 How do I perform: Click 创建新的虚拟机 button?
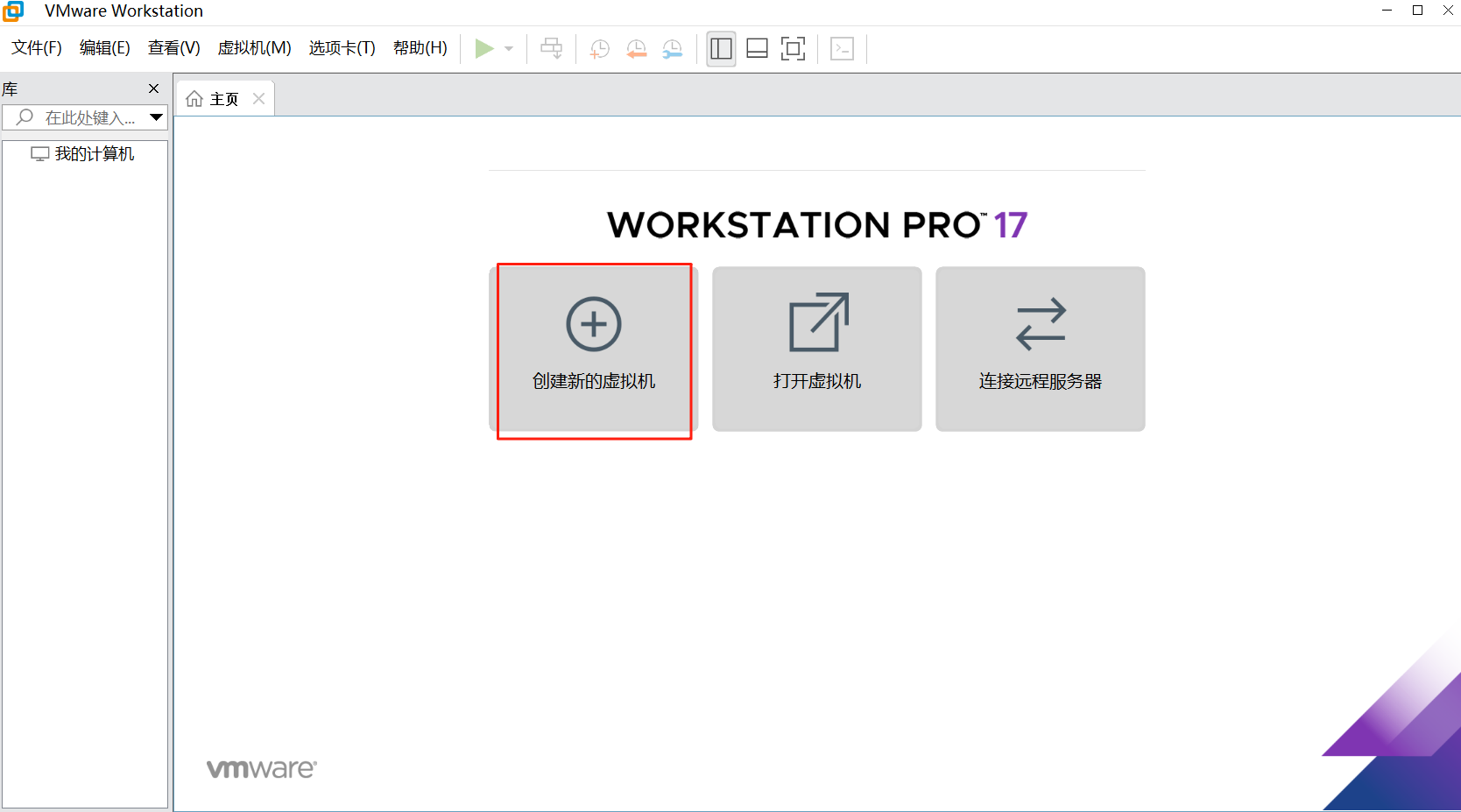point(594,349)
